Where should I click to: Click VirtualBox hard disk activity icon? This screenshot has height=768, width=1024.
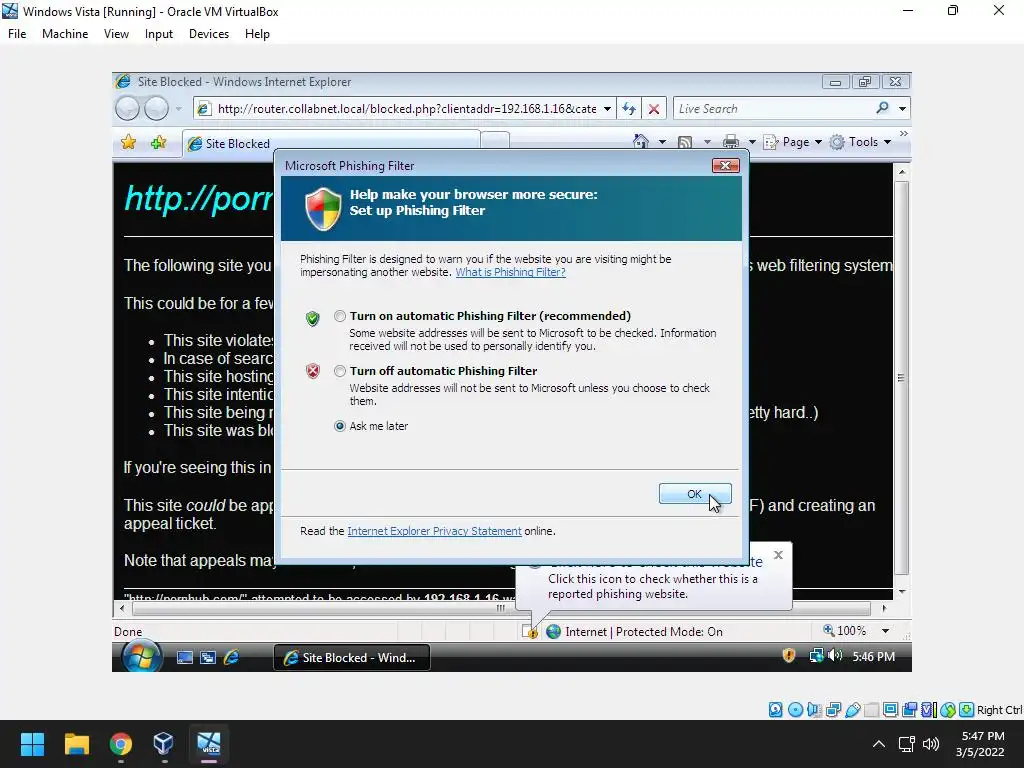point(775,710)
